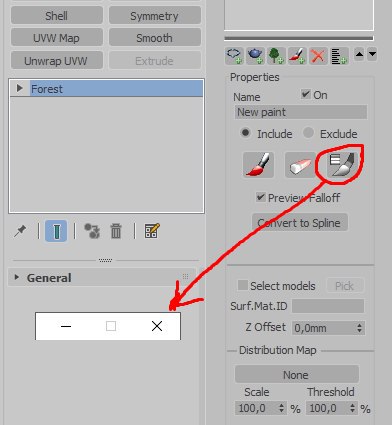
Task: Add new spline area icon
Action: click(x=234, y=55)
